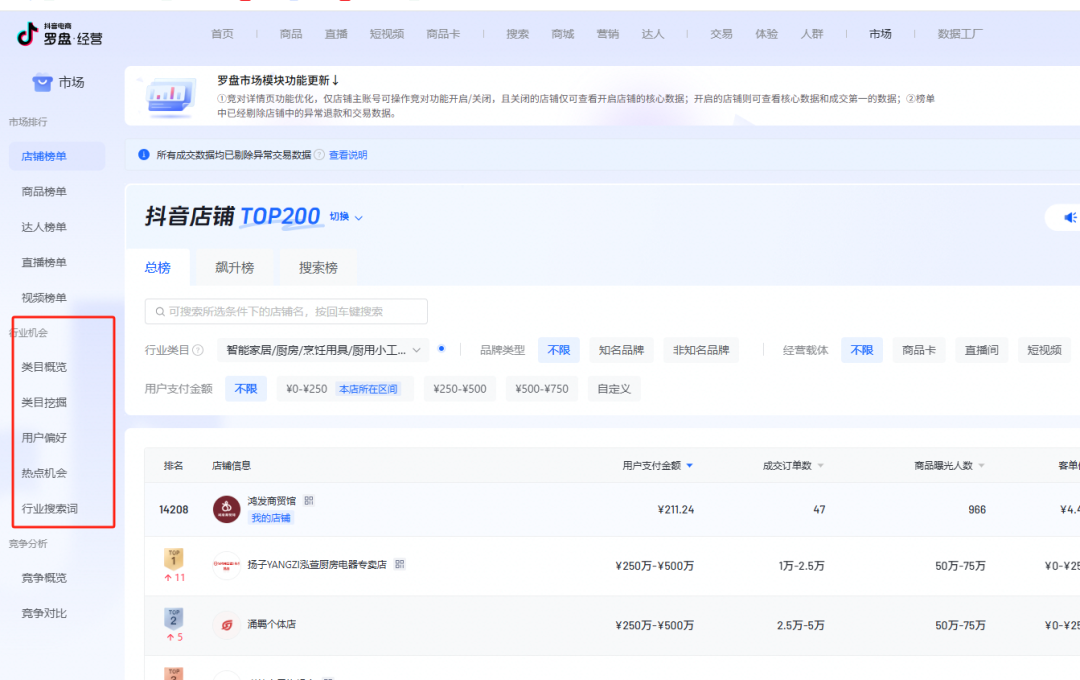This screenshot has height=680, width=1080.
Task: Sort by 商品曝光人数 column arrow
Action: 982,466
